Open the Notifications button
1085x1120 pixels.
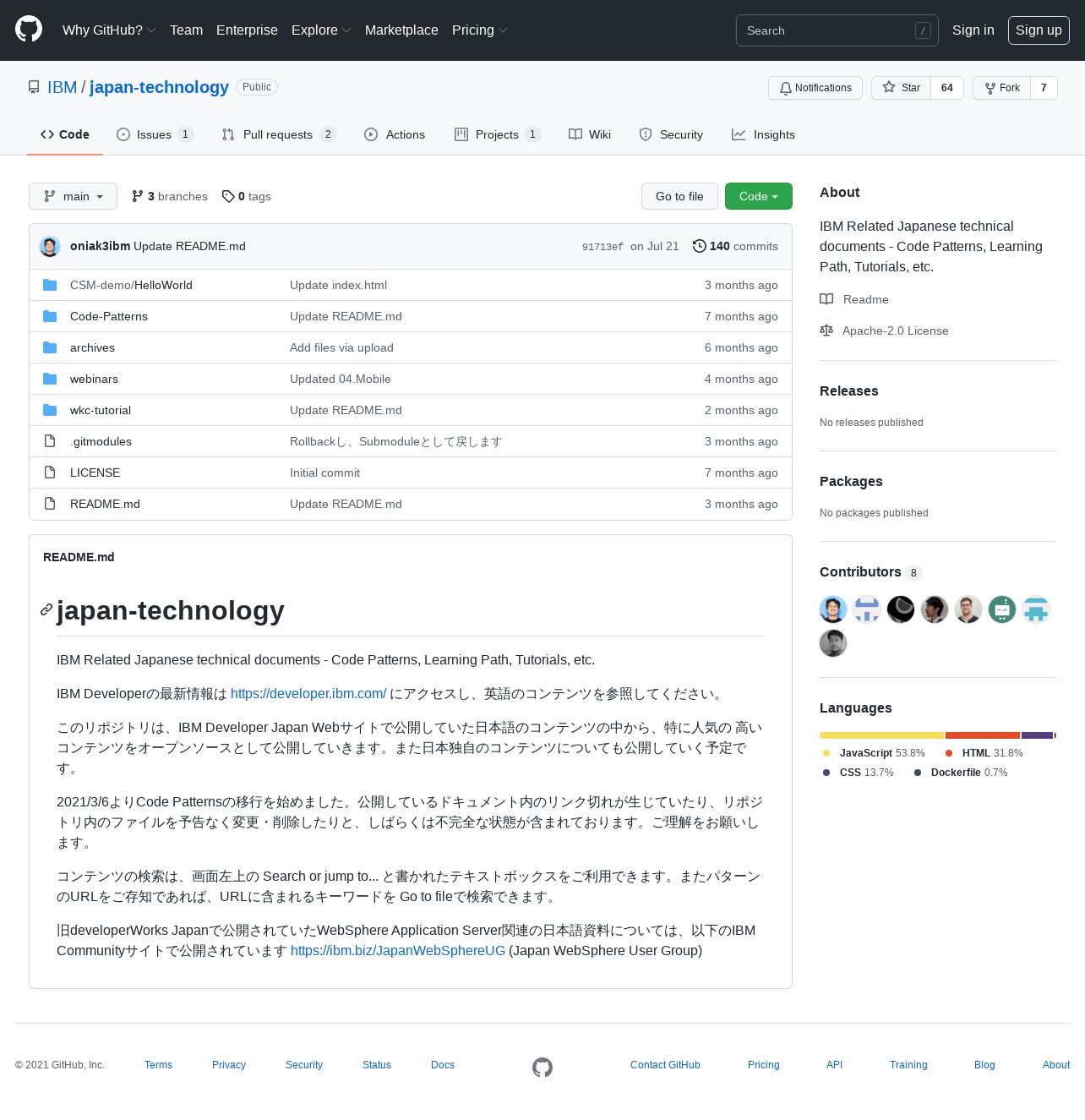point(815,88)
